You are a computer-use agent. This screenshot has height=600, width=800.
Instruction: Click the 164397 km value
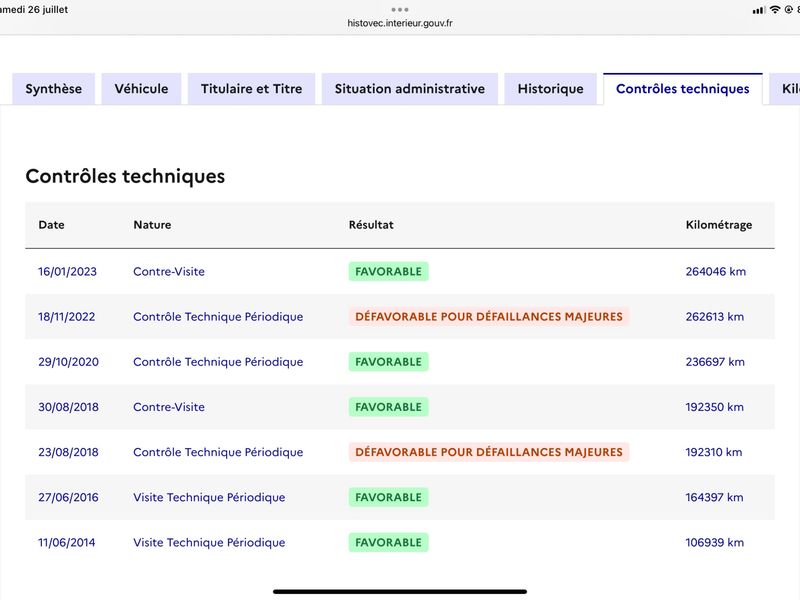click(x=714, y=497)
